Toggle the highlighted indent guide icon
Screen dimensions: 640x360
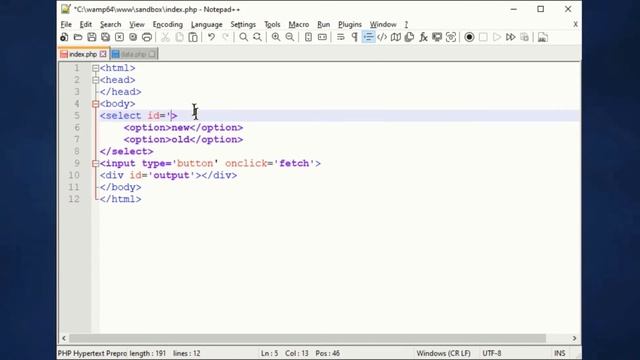(368, 37)
